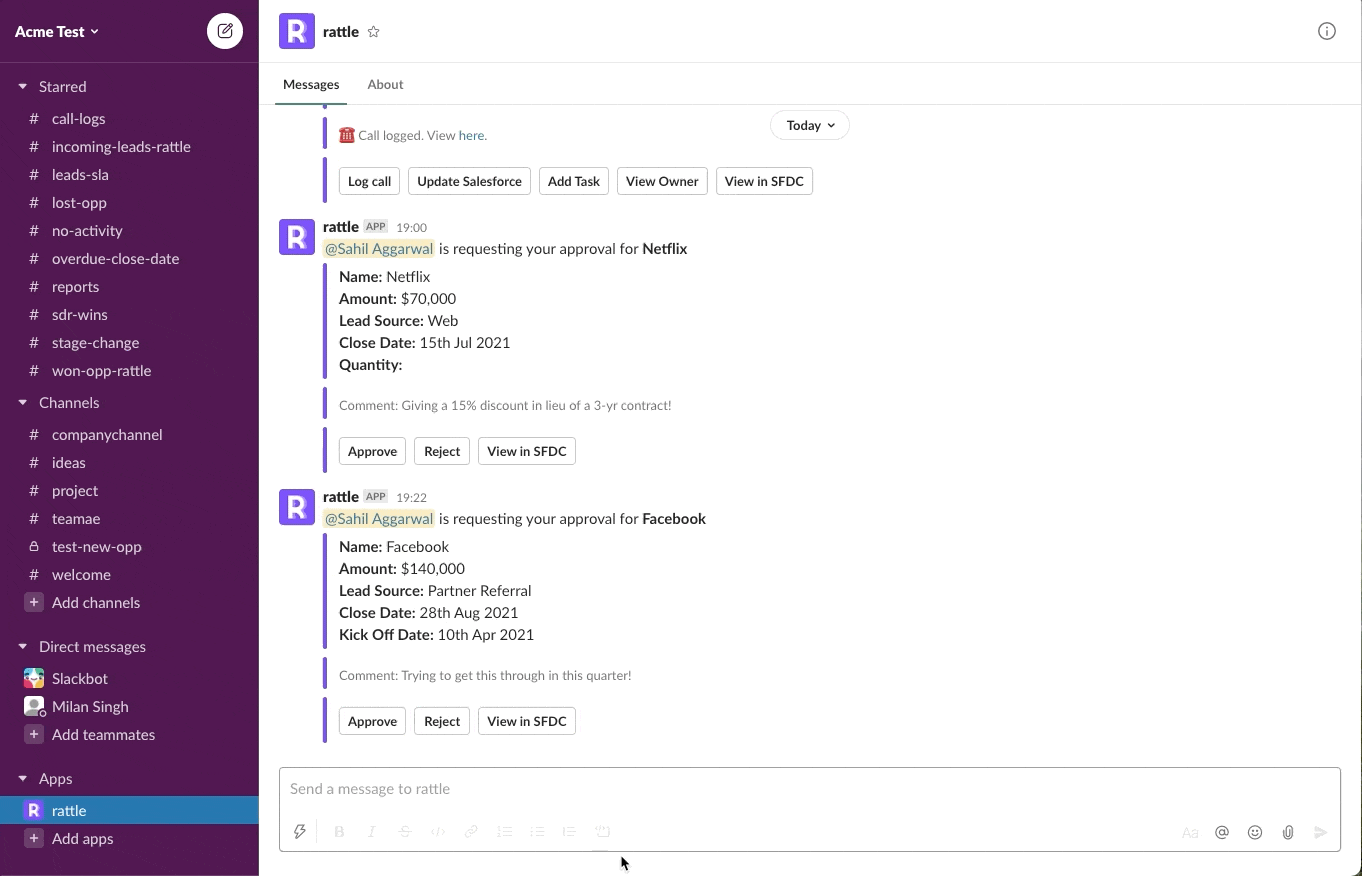
Task: Click the 19:22 timestamp on Facebook message
Action: point(411,497)
